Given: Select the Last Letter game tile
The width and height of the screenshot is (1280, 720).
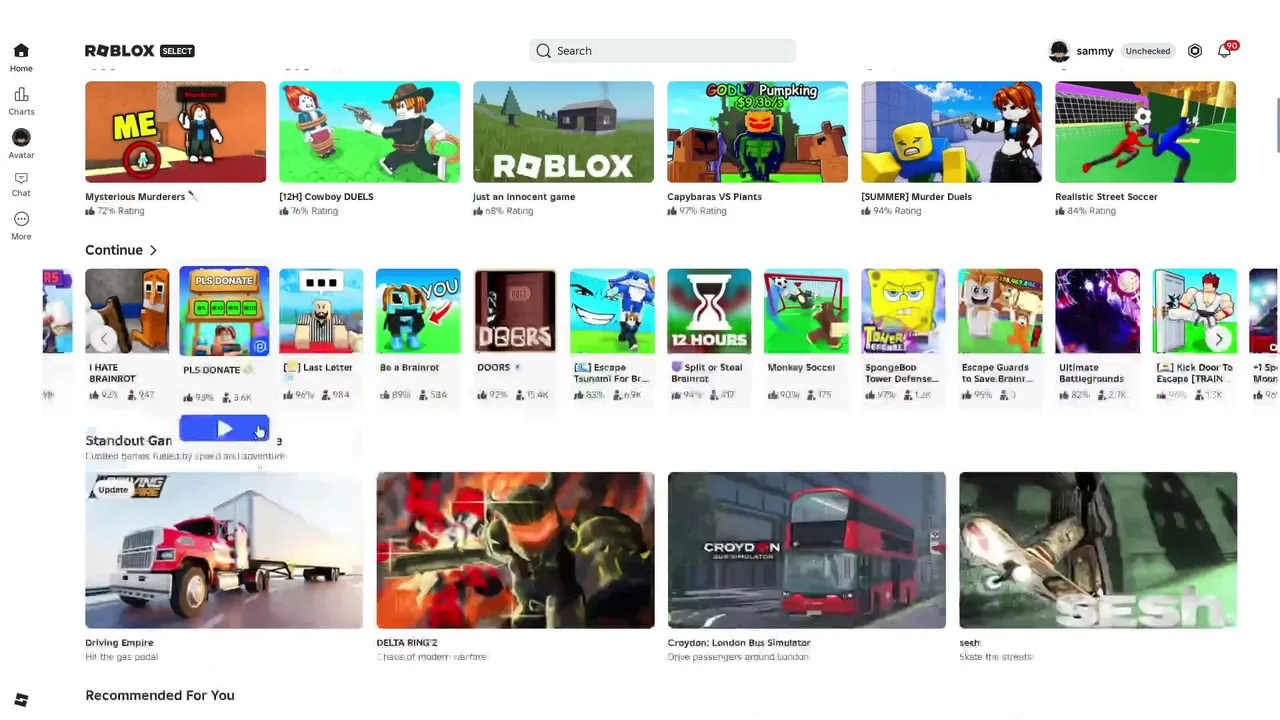Looking at the screenshot, I should tap(321, 311).
